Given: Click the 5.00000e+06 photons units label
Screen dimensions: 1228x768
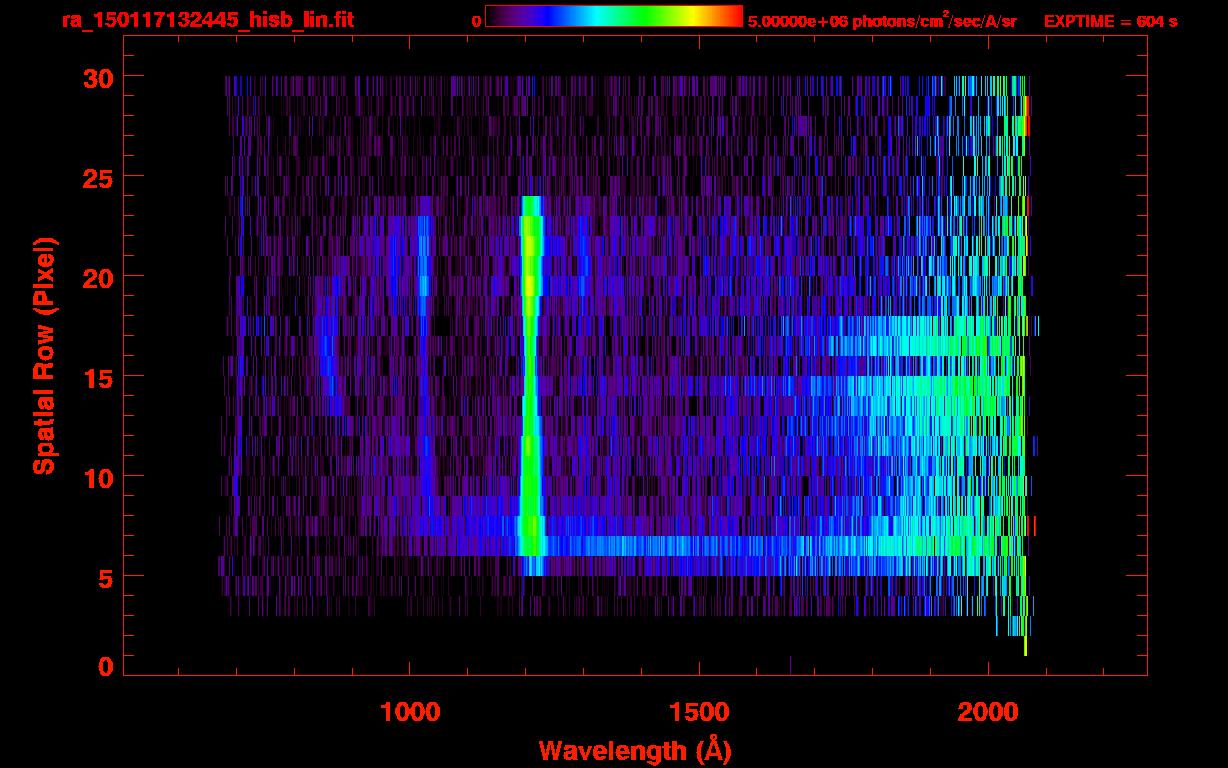Looking at the screenshot, I should pos(882,21).
